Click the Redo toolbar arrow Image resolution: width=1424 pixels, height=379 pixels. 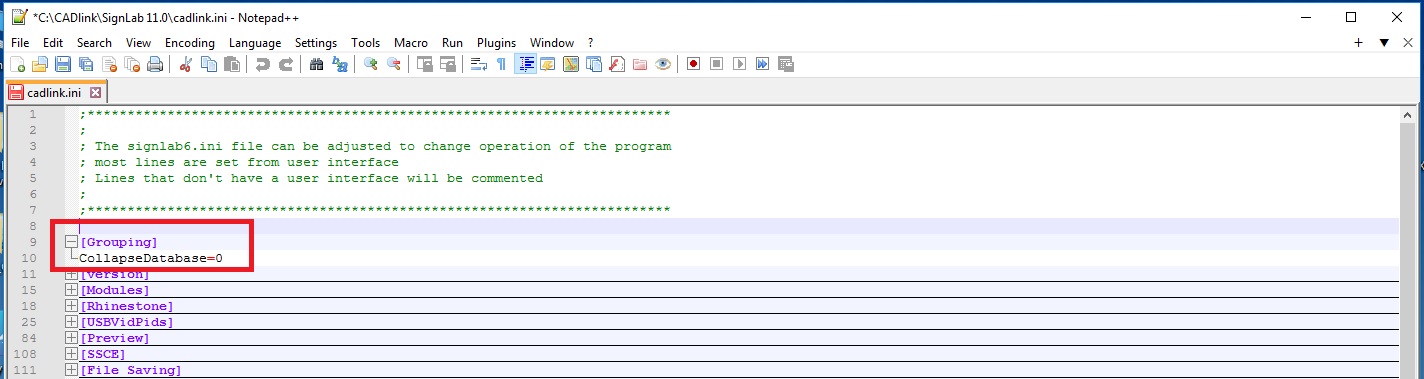point(286,64)
